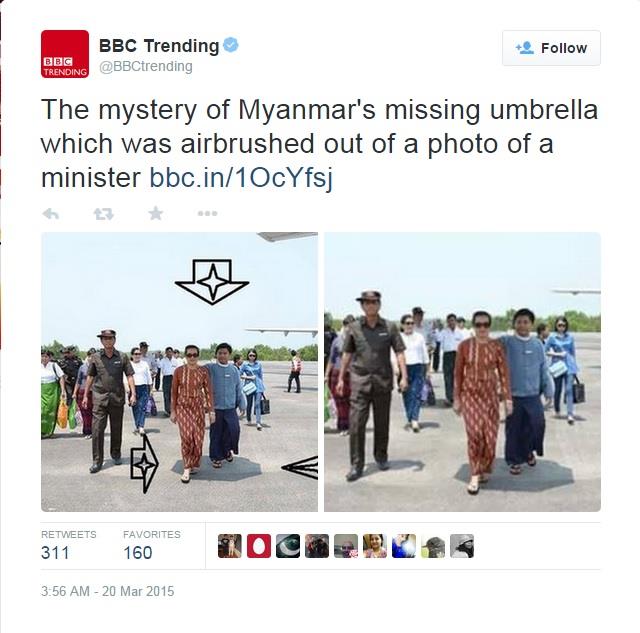Open the bbc.in/1OcYfsj link
The height and width of the screenshot is (633, 640).
pyautogui.click(x=241, y=178)
